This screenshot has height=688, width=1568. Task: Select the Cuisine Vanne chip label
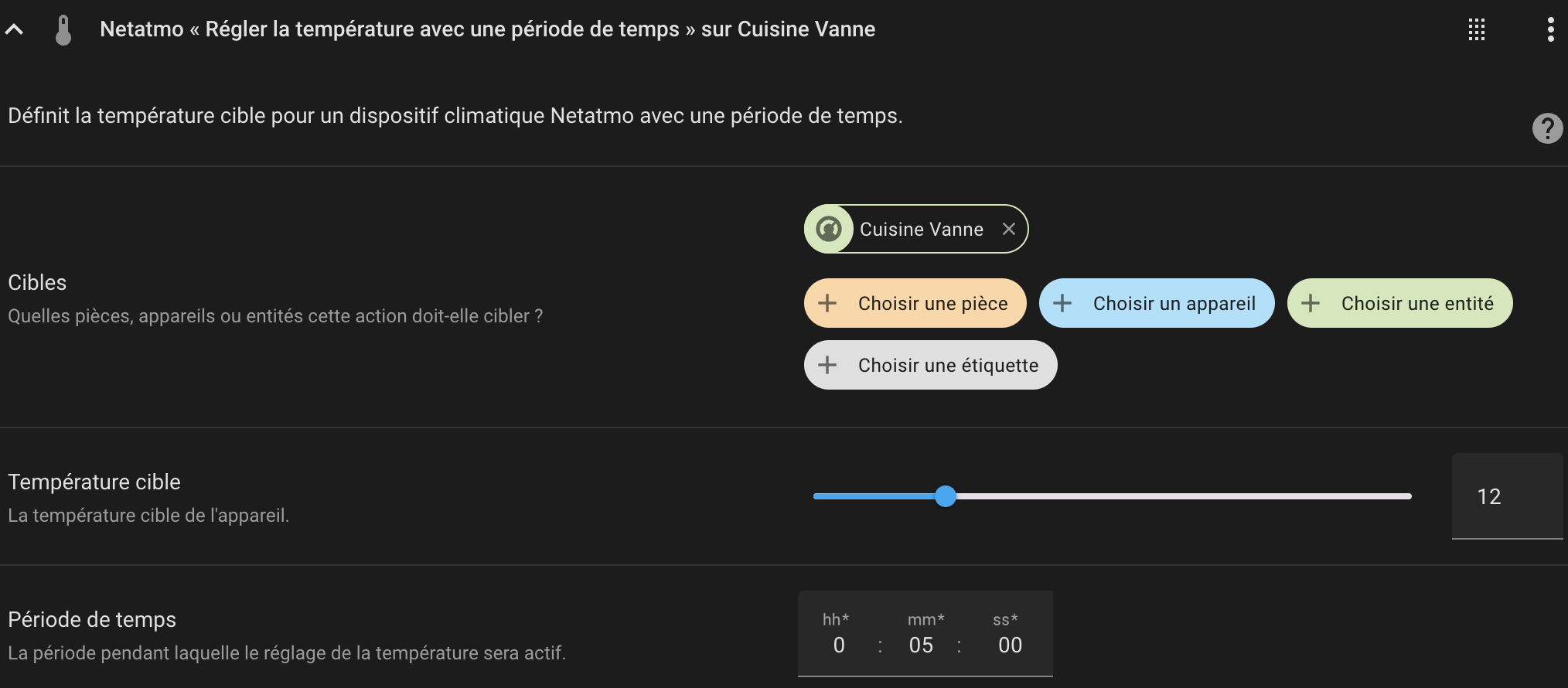coord(922,230)
